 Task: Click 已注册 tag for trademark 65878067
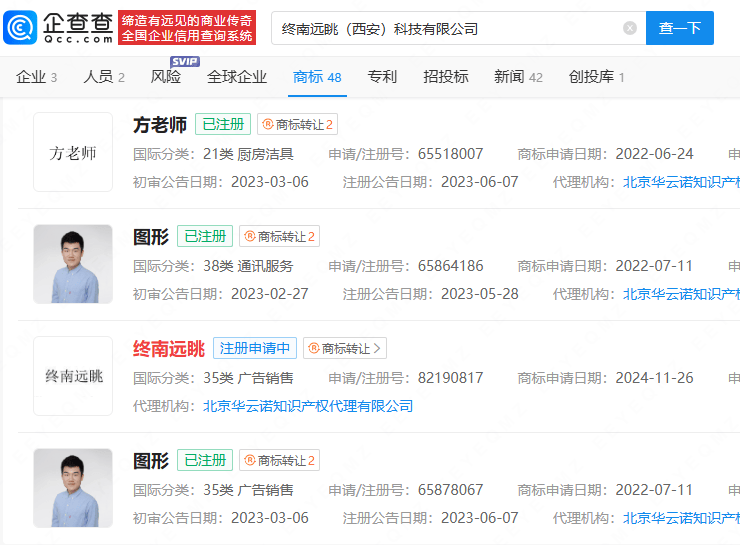205,460
